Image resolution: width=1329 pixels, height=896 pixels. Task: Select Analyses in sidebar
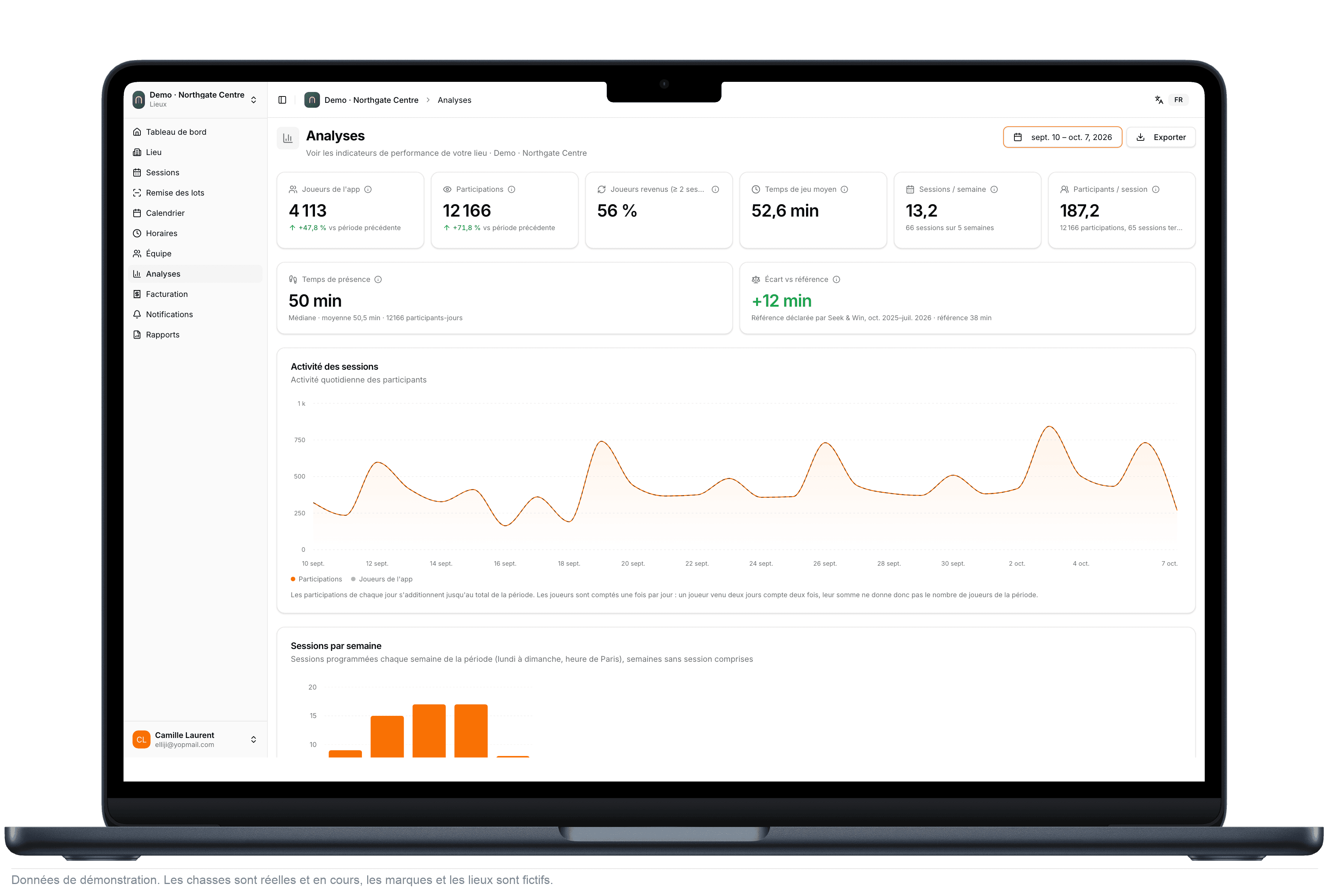(x=195, y=274)
